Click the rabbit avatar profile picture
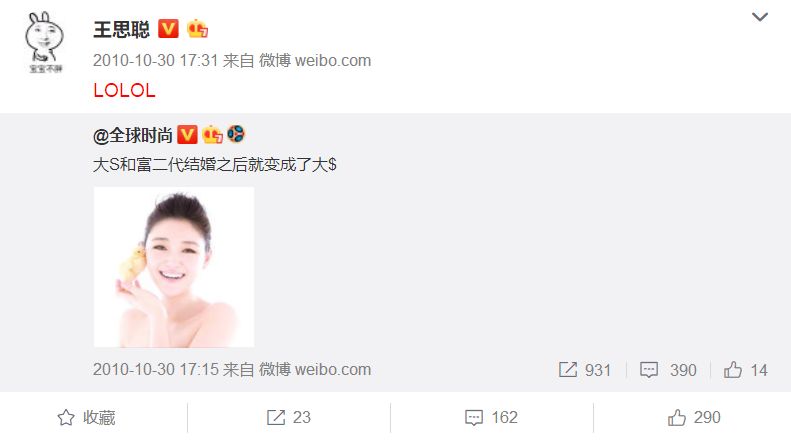The width and height of the screenshot is (791, 443). [44, 42]
